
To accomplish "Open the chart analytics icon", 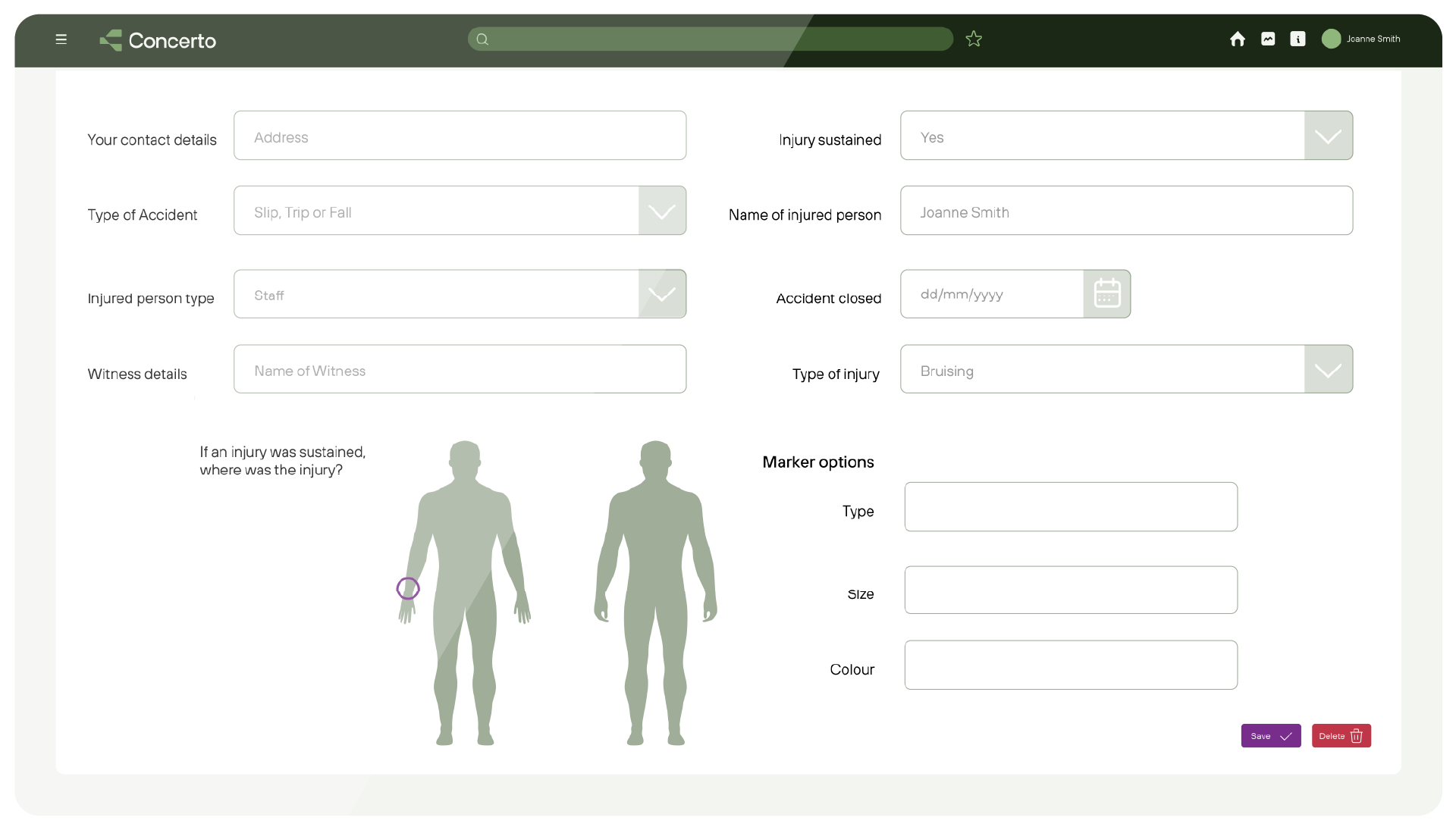I will (1268, 39).
